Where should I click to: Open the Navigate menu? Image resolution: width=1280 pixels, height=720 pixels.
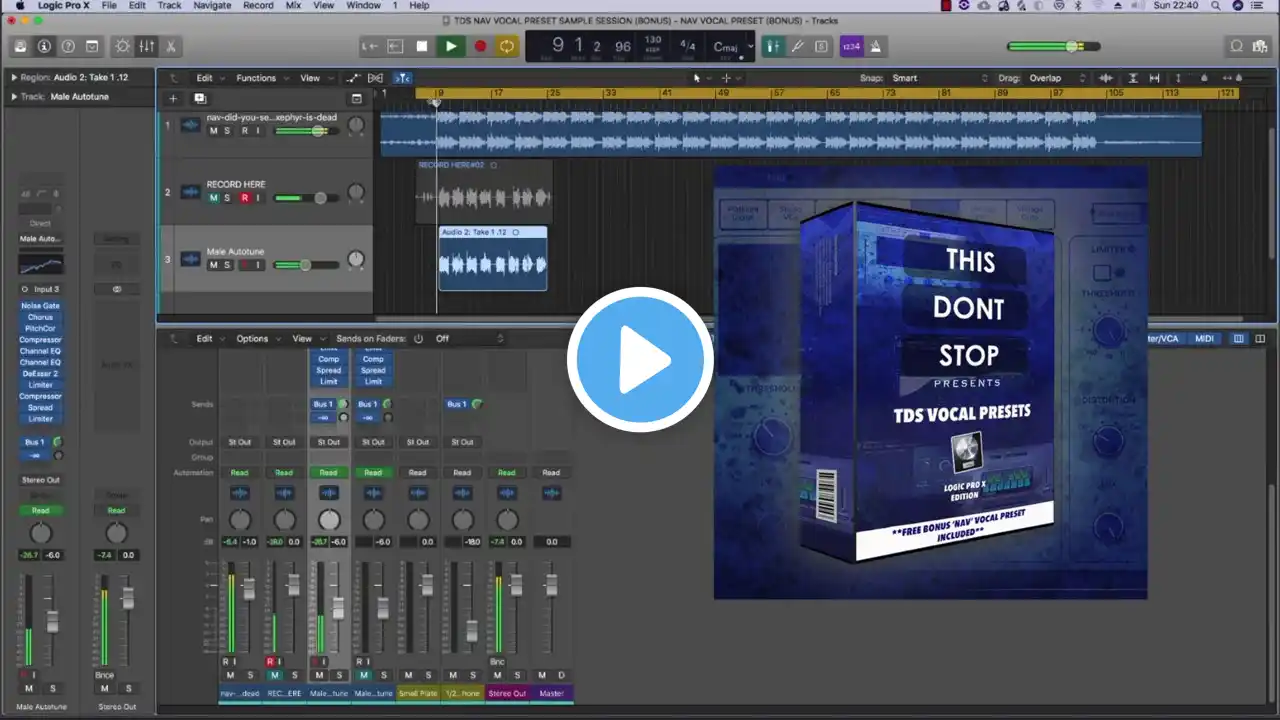(x=212, y=6)
